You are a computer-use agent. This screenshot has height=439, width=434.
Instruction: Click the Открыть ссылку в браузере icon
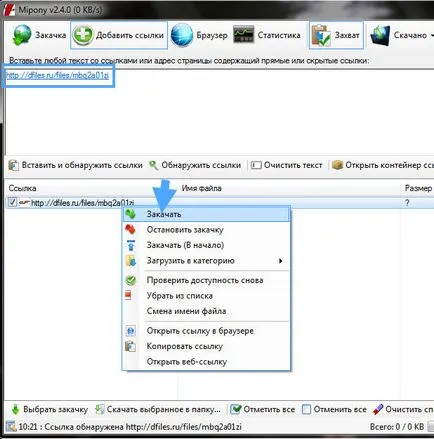[131, 331]
